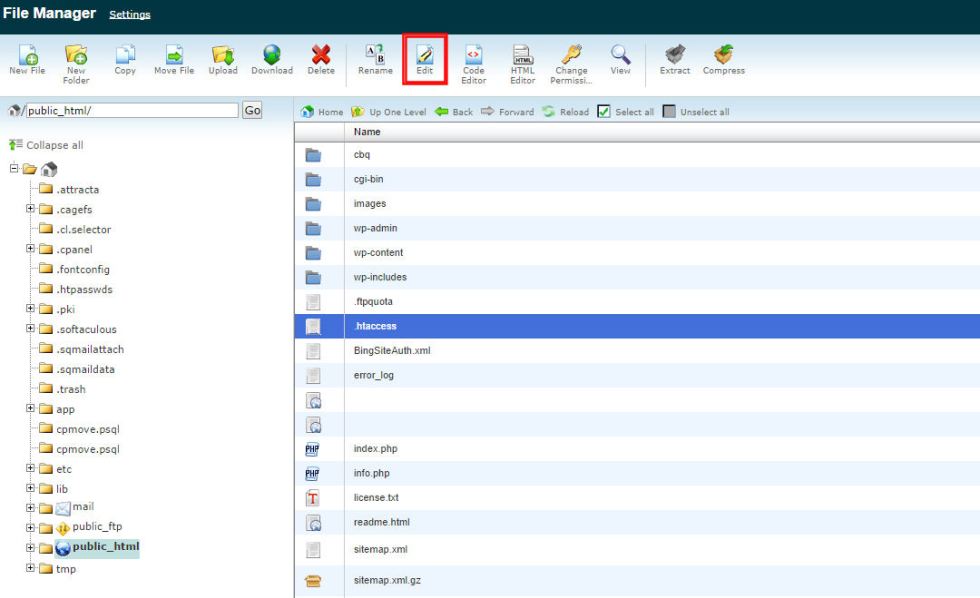Select the wp-content folder row

point(637,252)
